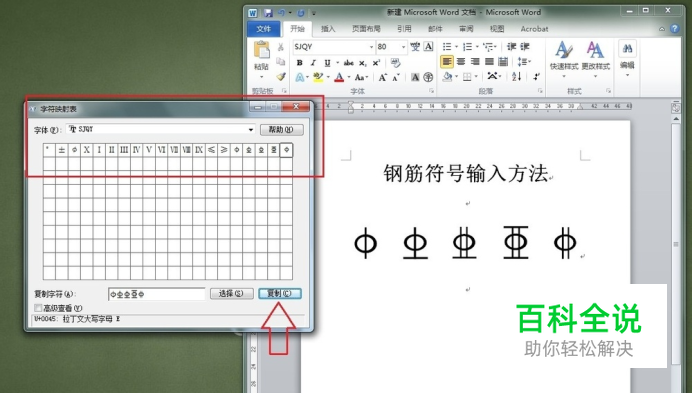Click the 复制(C) Copy button in Character Map
The height and width of the screenshot is (393, 692).
280,294
